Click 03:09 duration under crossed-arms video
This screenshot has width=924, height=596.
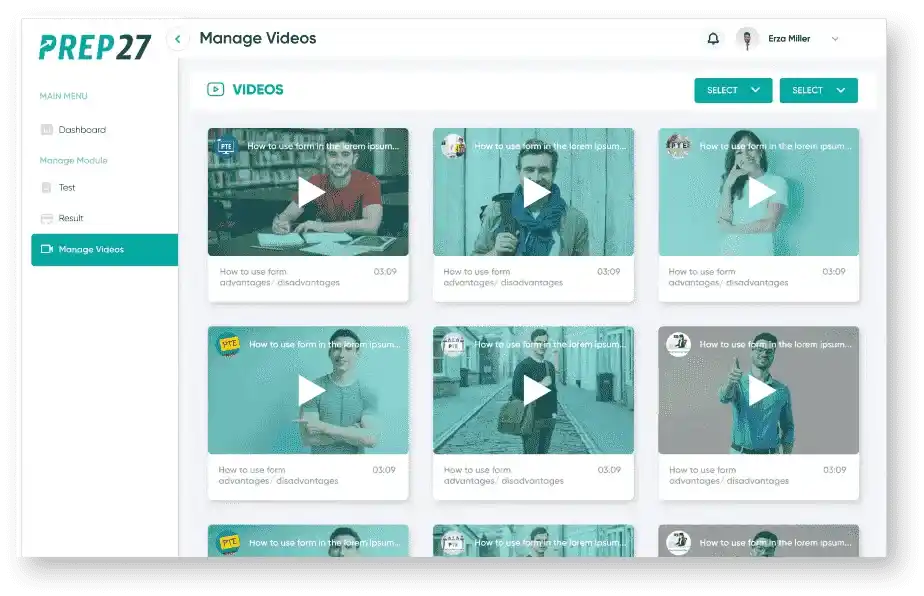[x=384, y=470]
